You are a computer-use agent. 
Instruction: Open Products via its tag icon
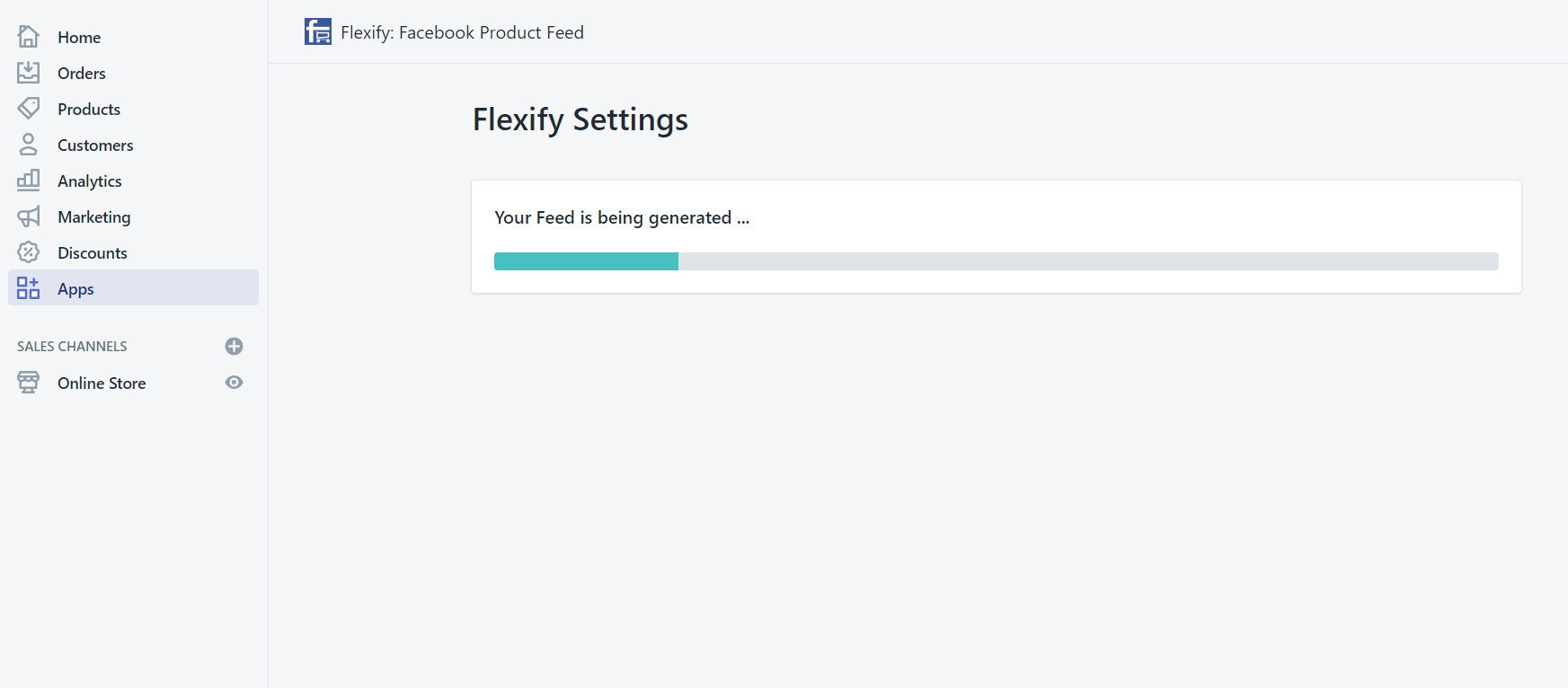(28, 108)
